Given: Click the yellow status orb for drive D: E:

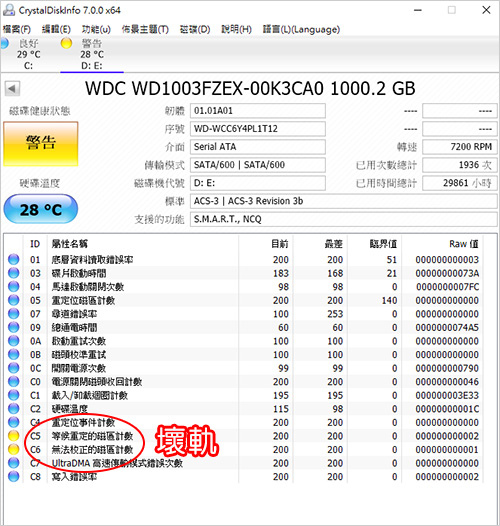Looking at the screenshot, I should pyautogui.click(x=66, y=43).
